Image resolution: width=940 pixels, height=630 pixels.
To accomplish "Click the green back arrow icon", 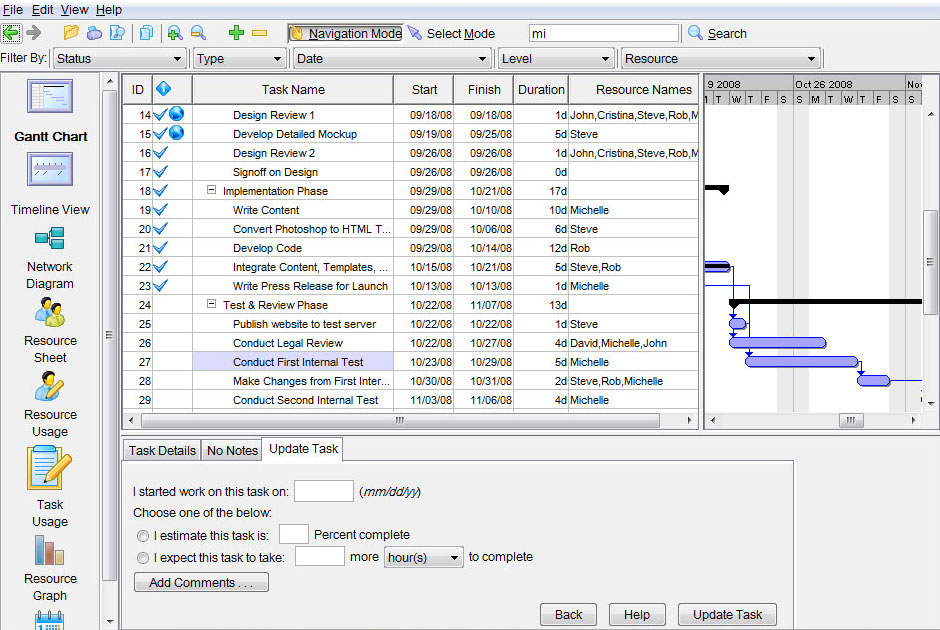I will pyautogui.click(x=11, y=33).
